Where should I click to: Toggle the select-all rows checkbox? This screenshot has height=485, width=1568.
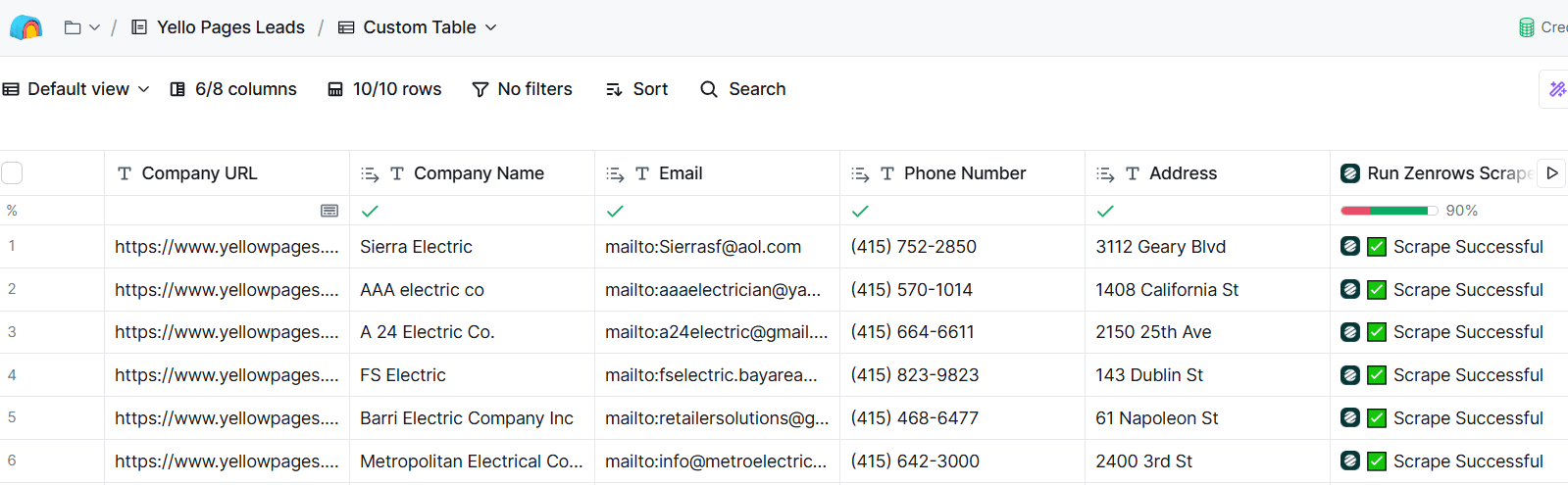pos(12,173)
